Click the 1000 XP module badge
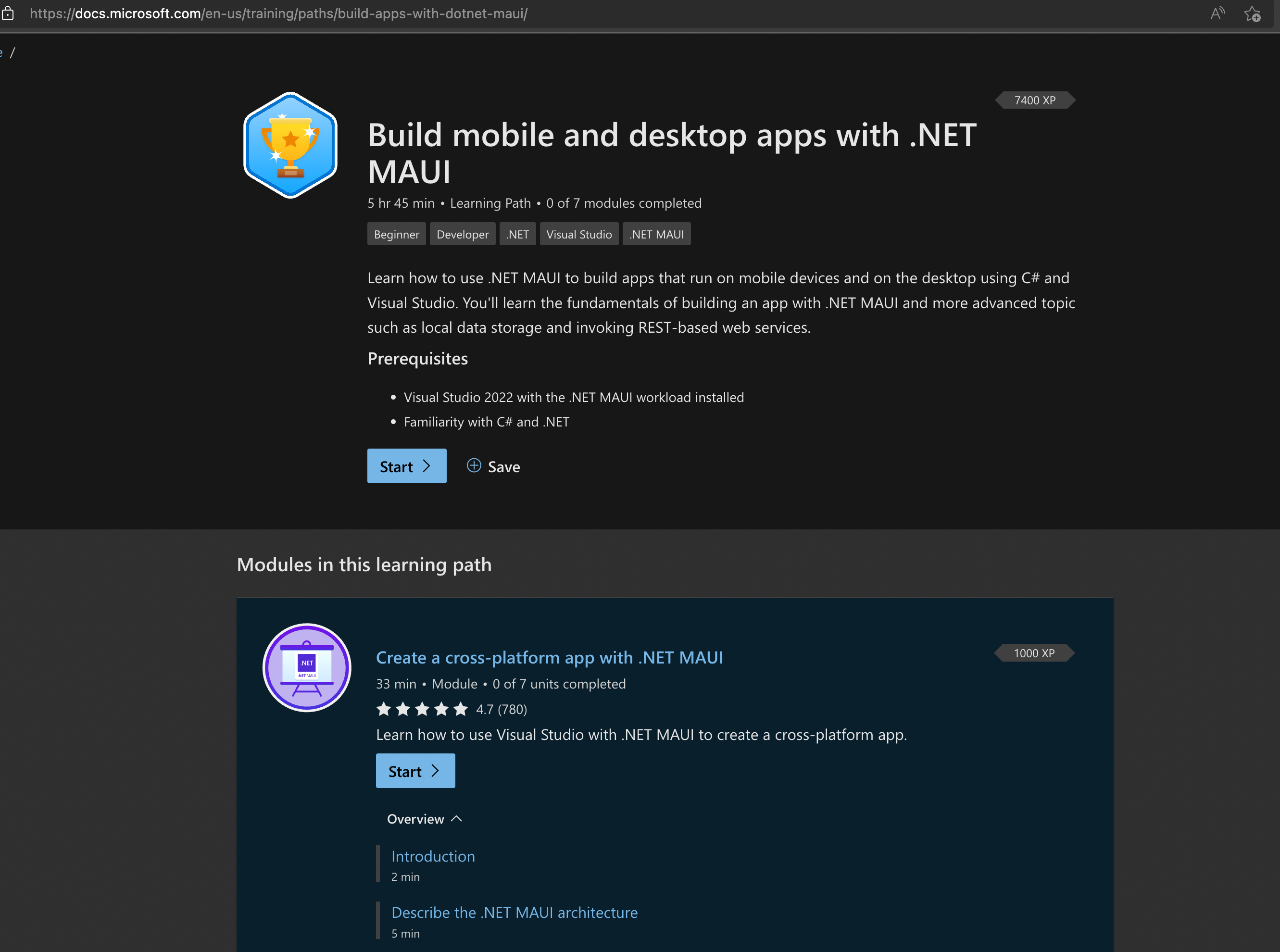 [x=1034, y=653]
